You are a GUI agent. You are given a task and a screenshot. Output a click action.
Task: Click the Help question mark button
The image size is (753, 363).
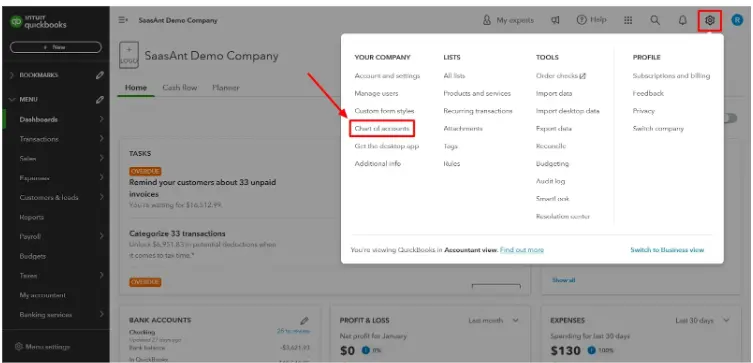tap(591, 20)
